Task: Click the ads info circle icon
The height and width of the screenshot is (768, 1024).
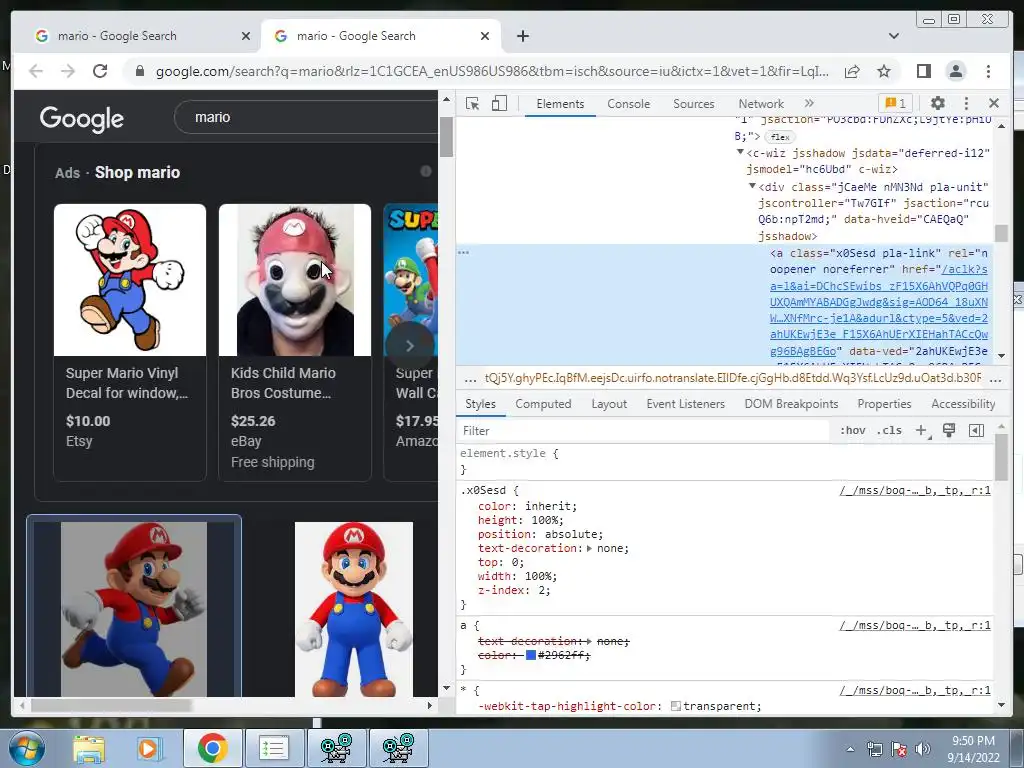Action: (426, 171)
